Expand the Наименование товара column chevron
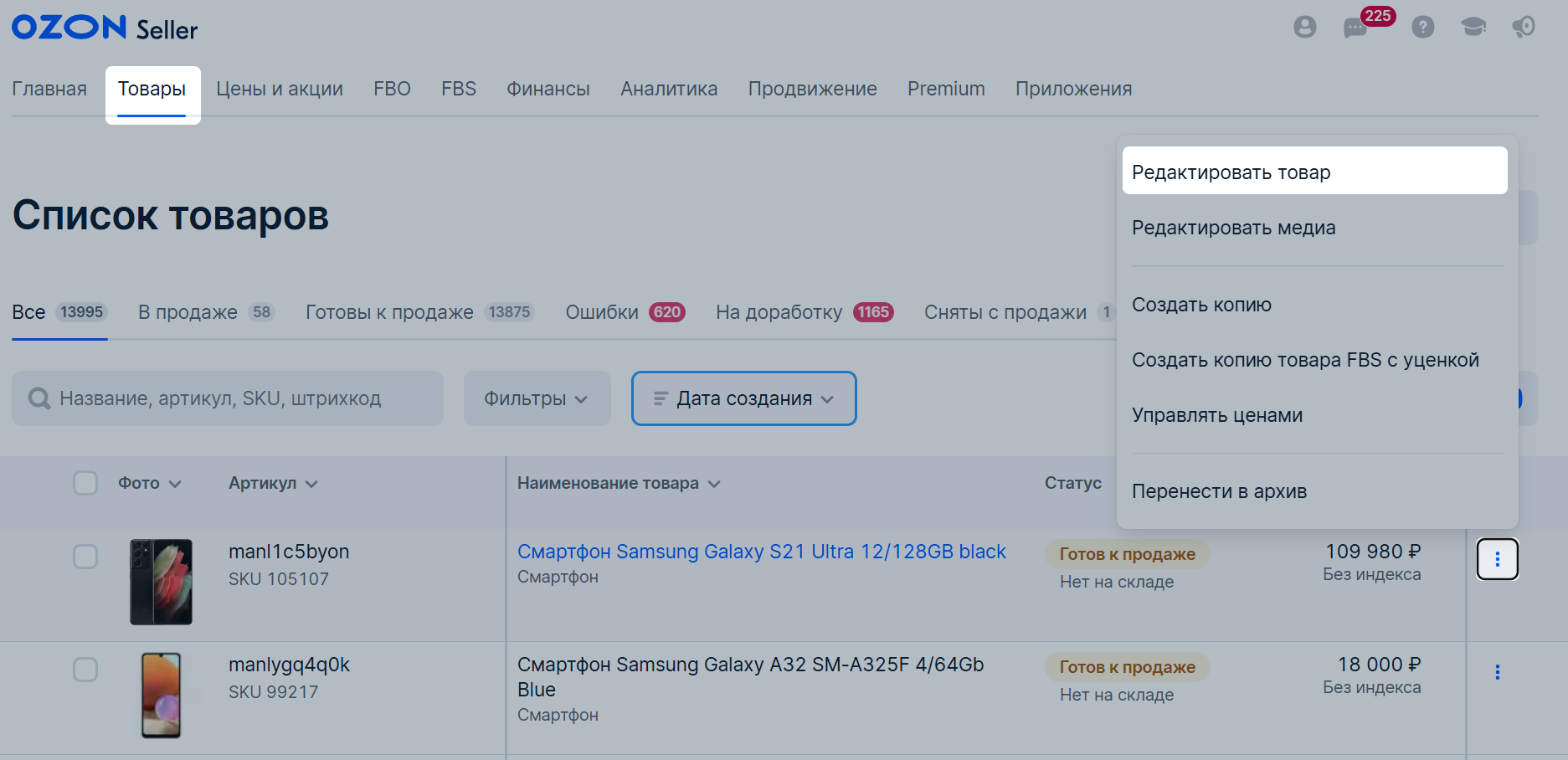Image resolution: width=1568 pixels, height=760 pixels. click(714, 484)
